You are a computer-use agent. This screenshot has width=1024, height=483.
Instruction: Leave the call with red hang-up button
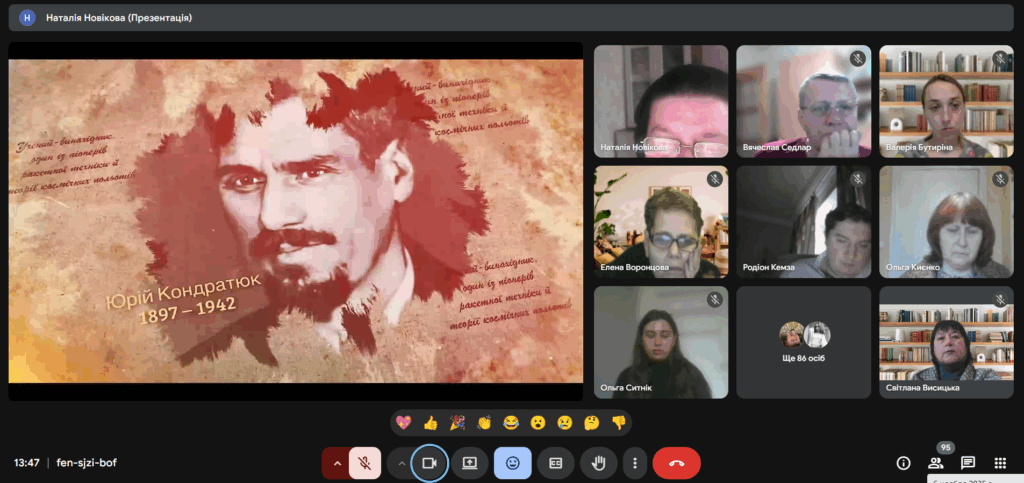click(676, 463)
